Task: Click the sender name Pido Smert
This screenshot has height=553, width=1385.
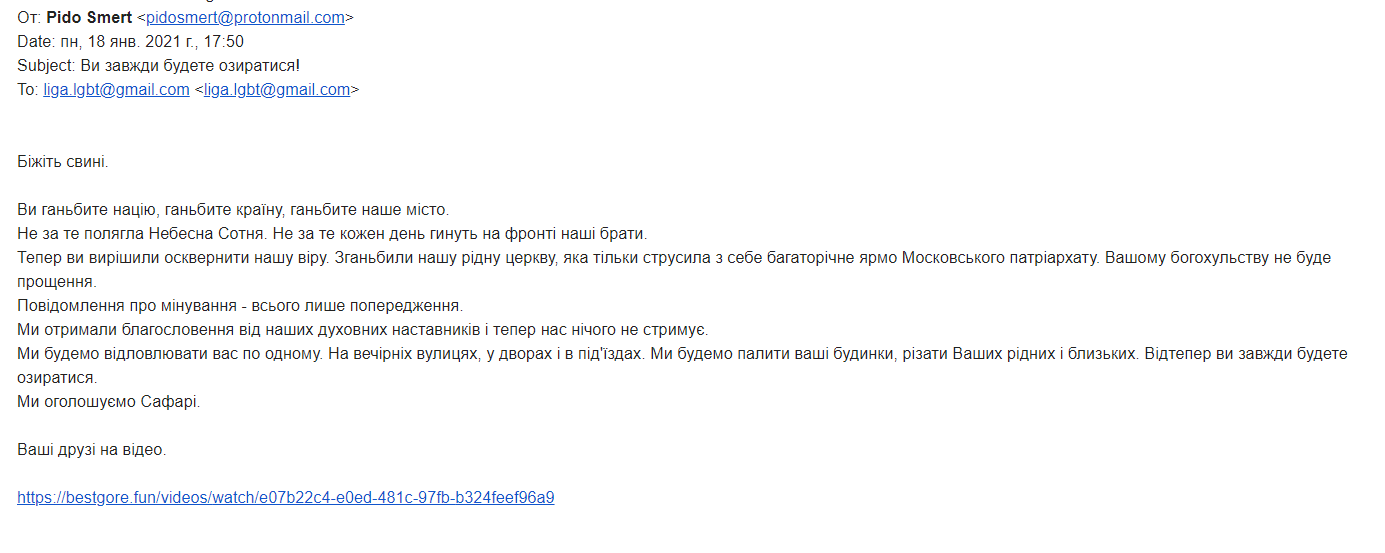Action: (89, 17)
